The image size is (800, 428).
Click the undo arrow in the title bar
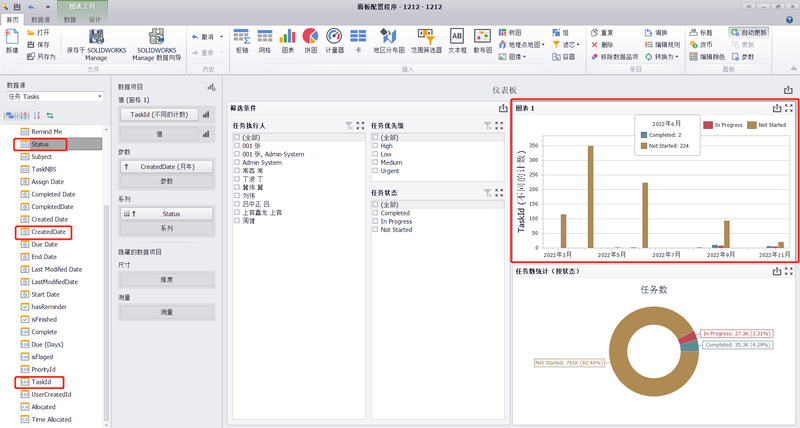pyautogui.click(x=32, y=7)
